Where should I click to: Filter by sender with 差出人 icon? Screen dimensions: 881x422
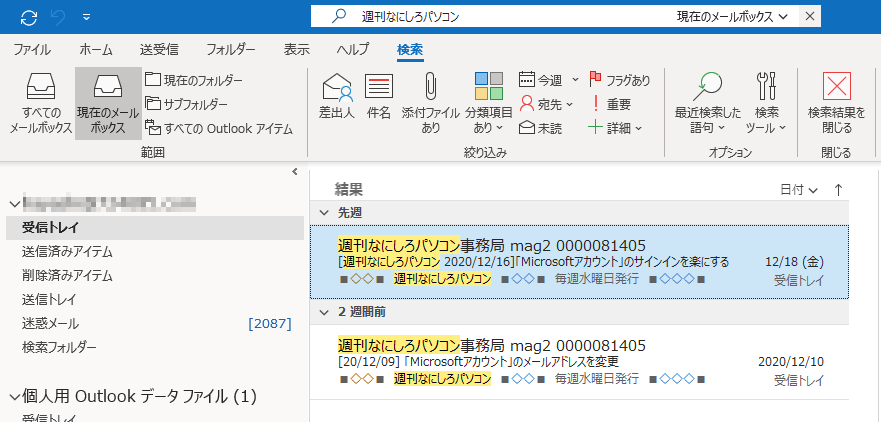point(337,97)
